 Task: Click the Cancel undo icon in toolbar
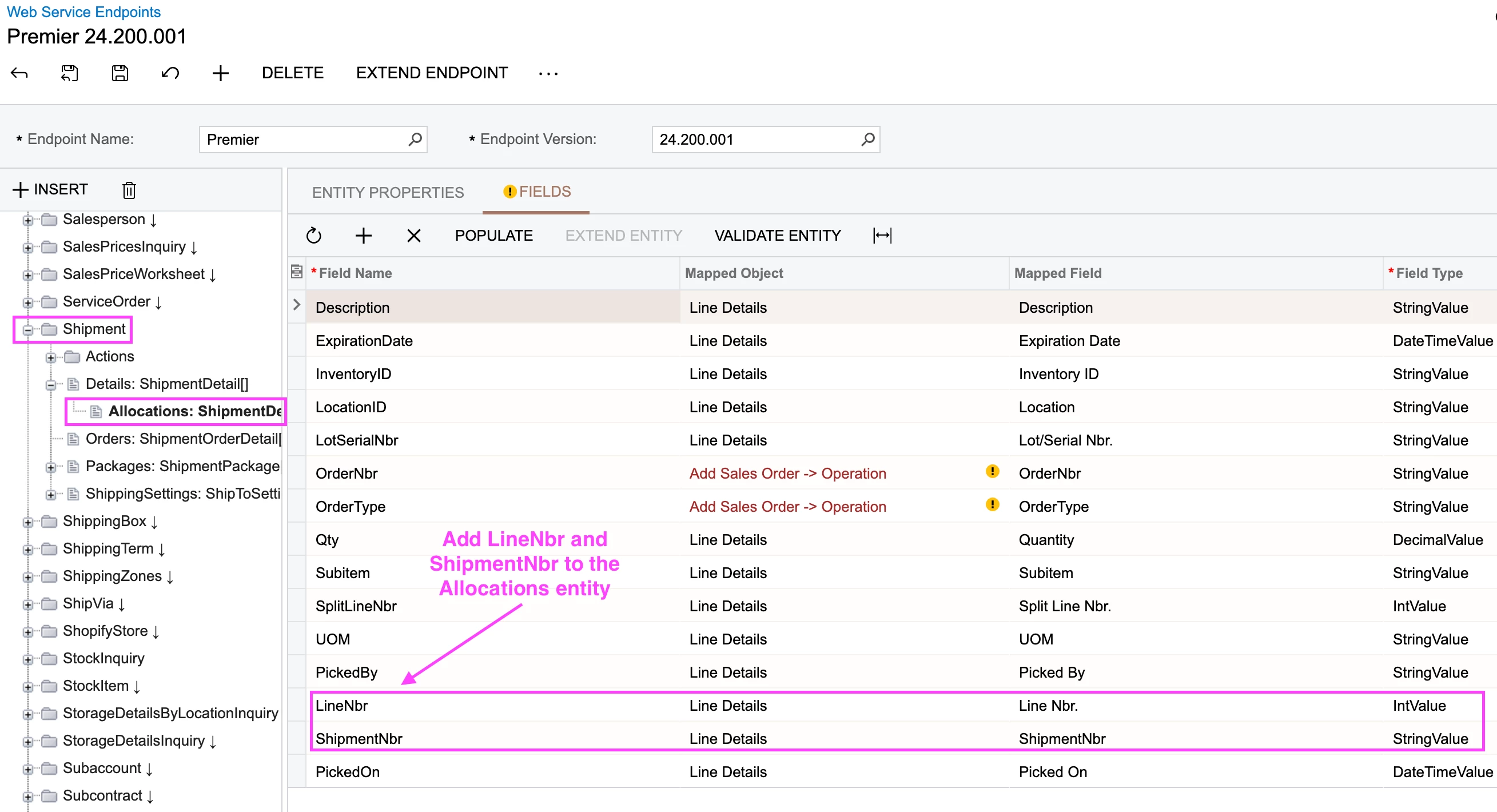(170, 73)
